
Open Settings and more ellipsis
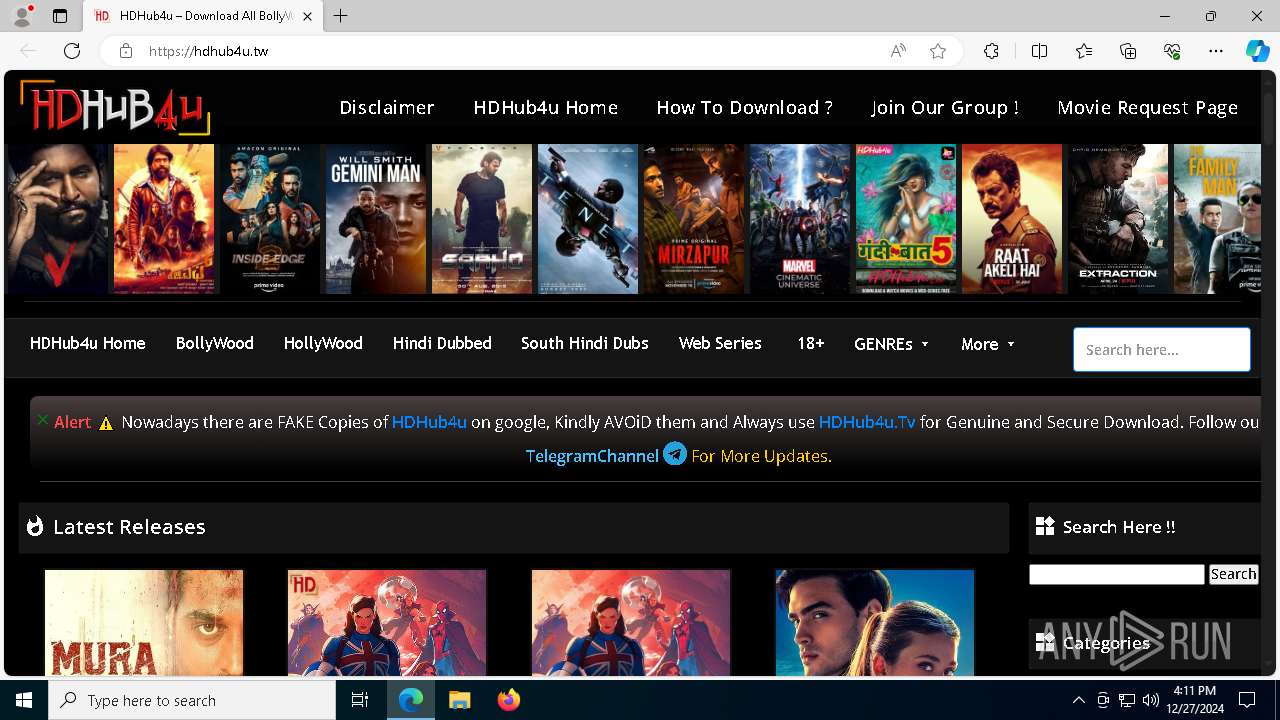coord(1216,51)
